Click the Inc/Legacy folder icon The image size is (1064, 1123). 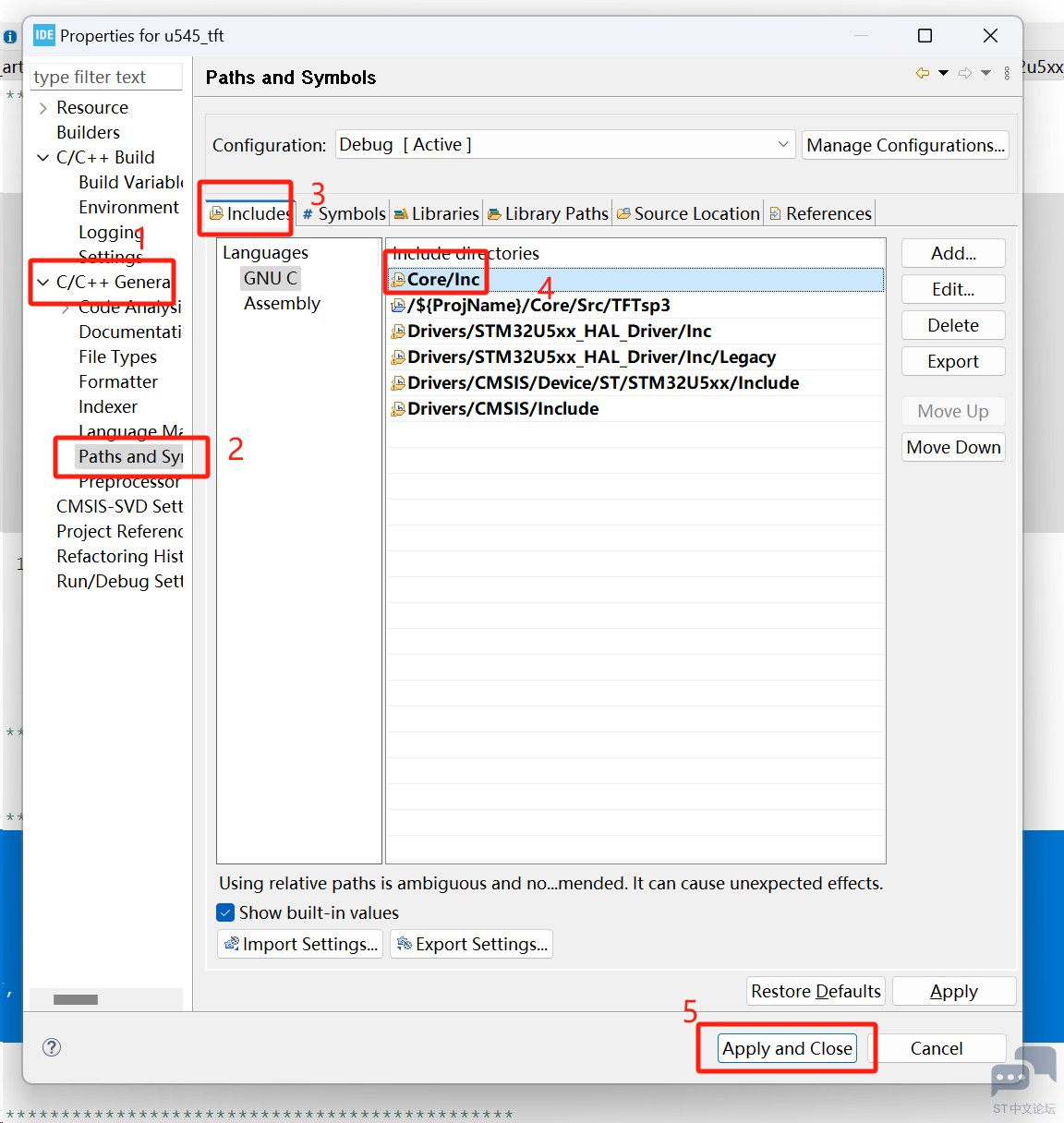click(398, 356)
